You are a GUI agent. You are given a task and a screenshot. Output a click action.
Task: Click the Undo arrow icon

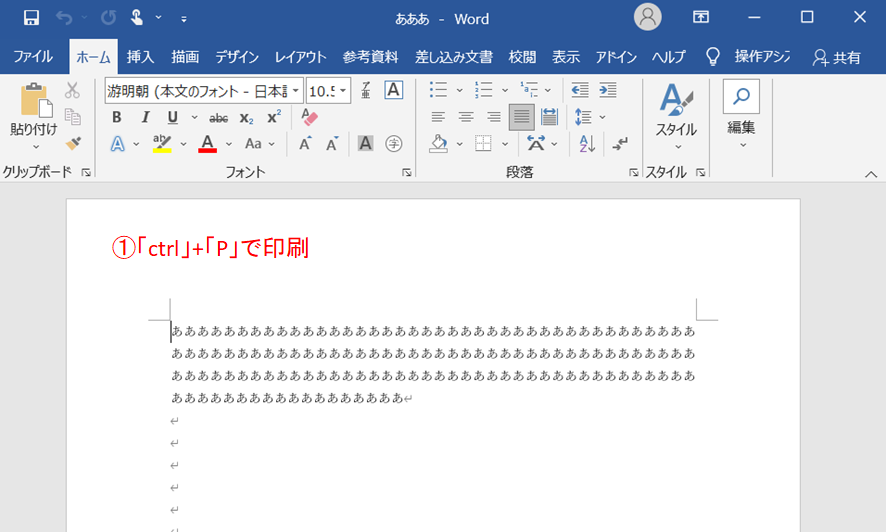pos(64,18)
